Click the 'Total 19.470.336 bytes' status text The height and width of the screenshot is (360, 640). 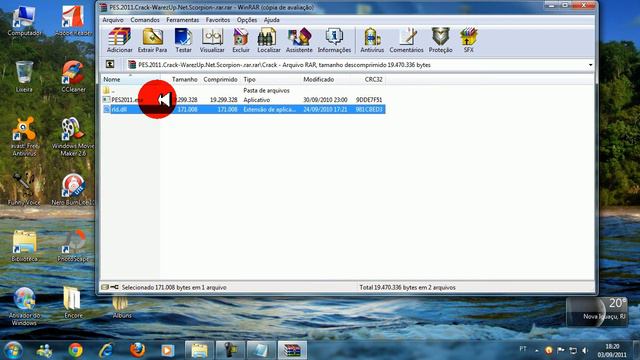407,287
